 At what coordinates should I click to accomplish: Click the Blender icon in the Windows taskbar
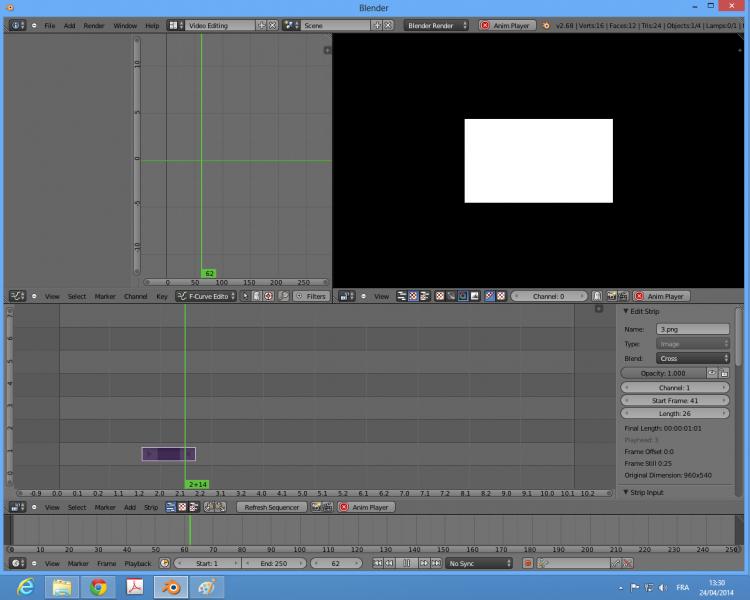pyautogui.click(x=171, y=586)
